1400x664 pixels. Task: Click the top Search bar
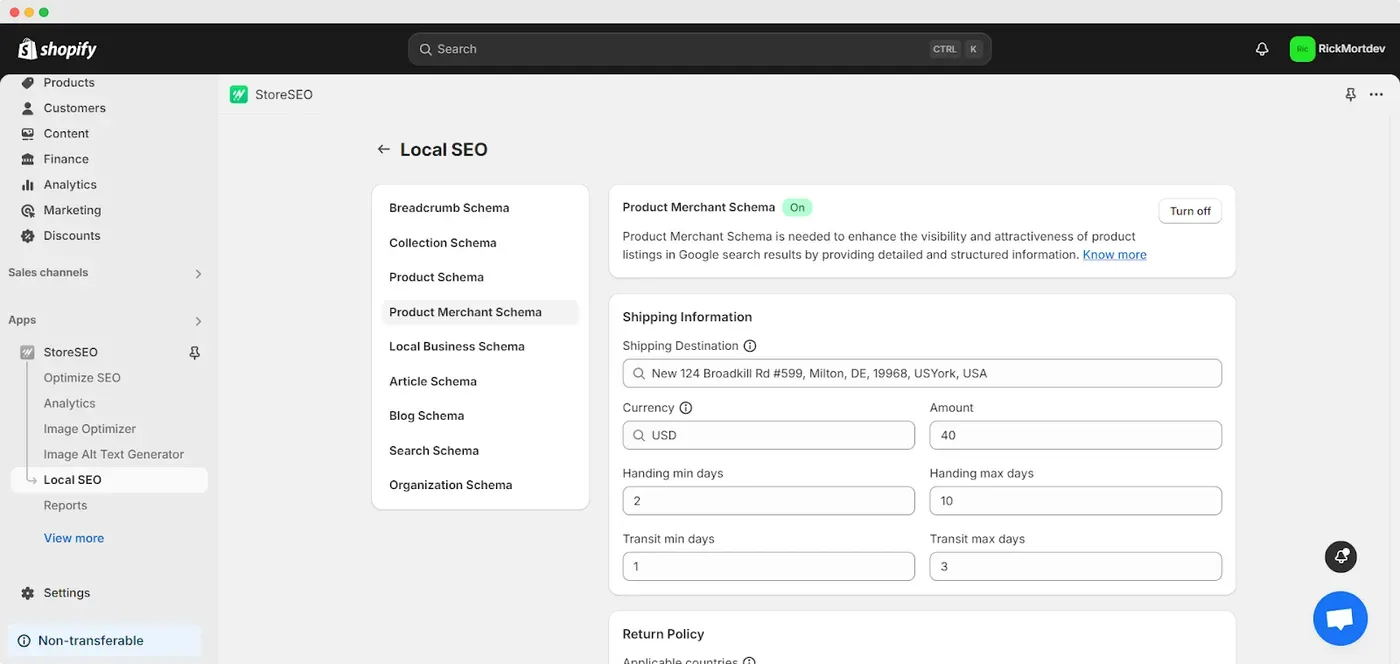[x=699, y=49]
